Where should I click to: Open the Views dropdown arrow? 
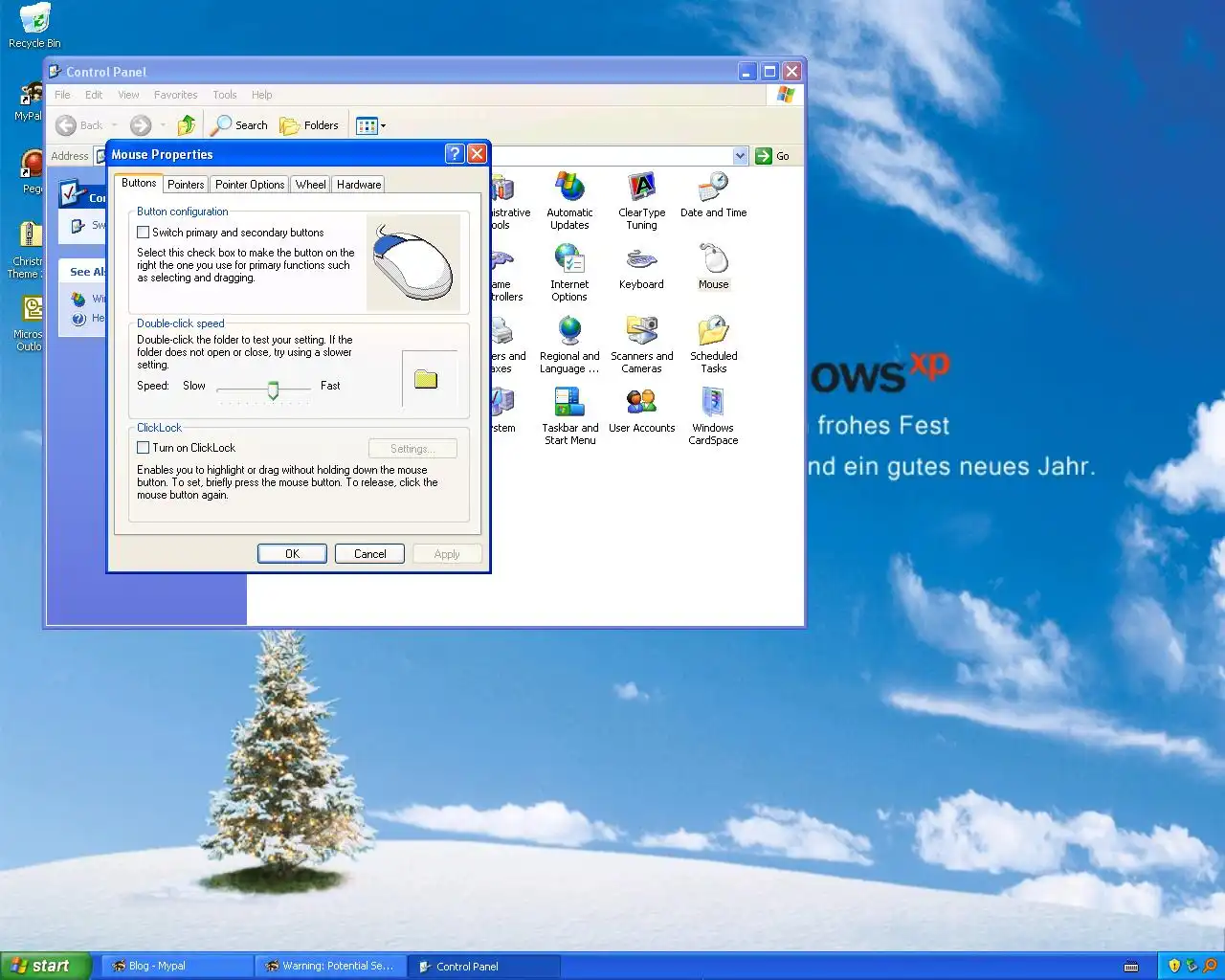click(x=384, y=125)
